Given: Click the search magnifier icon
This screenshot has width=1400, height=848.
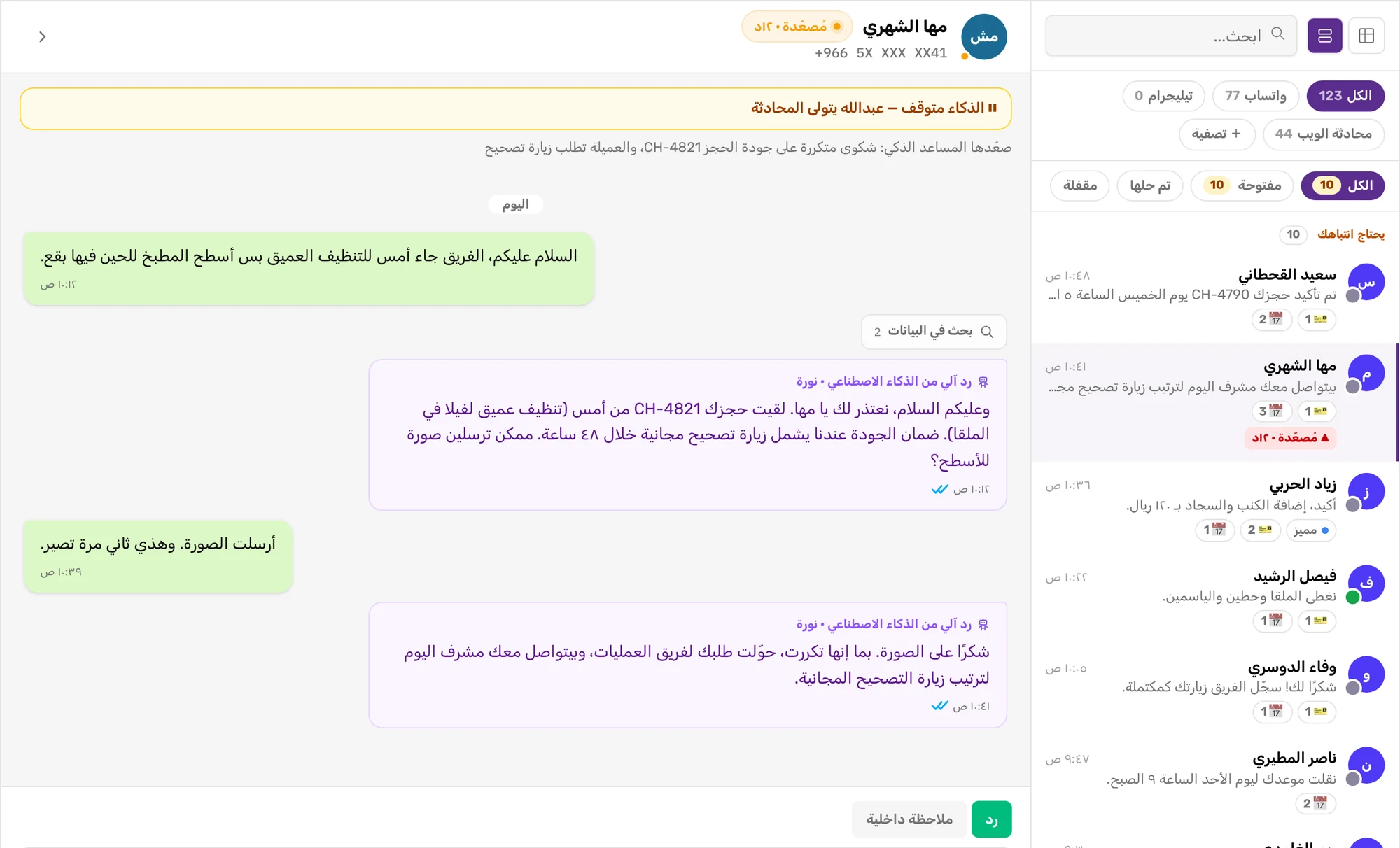Looking at the screenshot, I should (1277, 34).
